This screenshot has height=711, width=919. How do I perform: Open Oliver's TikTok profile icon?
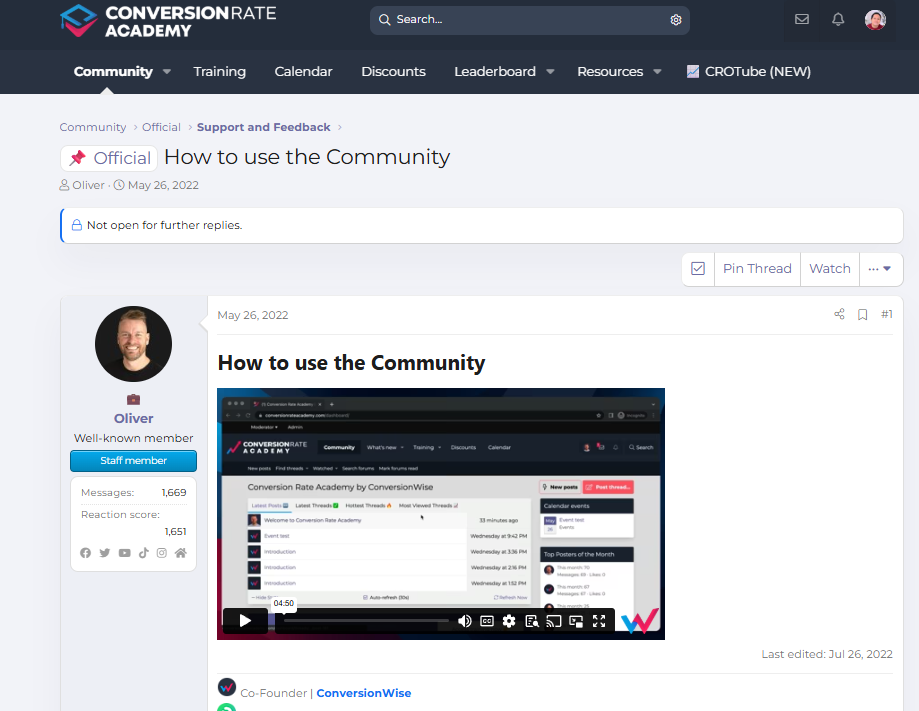click(x=144, y=553)
